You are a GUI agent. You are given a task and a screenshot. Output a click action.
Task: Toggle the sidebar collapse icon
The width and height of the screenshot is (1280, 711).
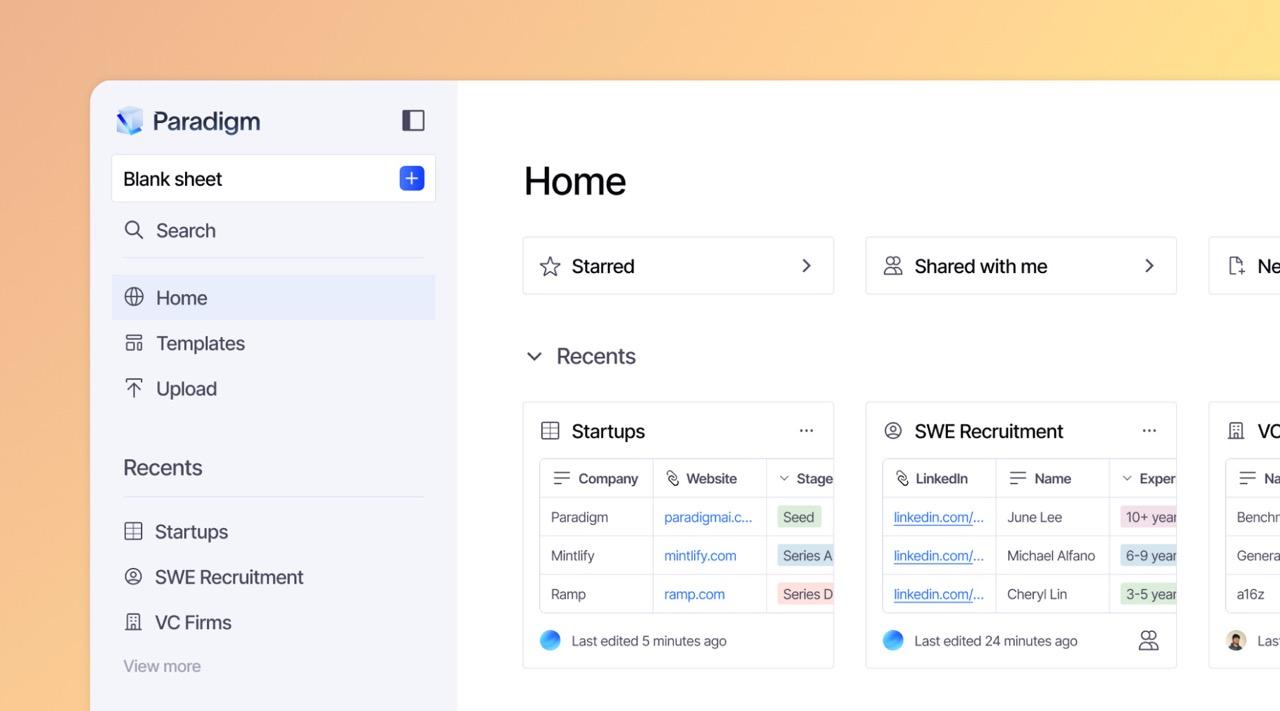[x=413, y=120]
